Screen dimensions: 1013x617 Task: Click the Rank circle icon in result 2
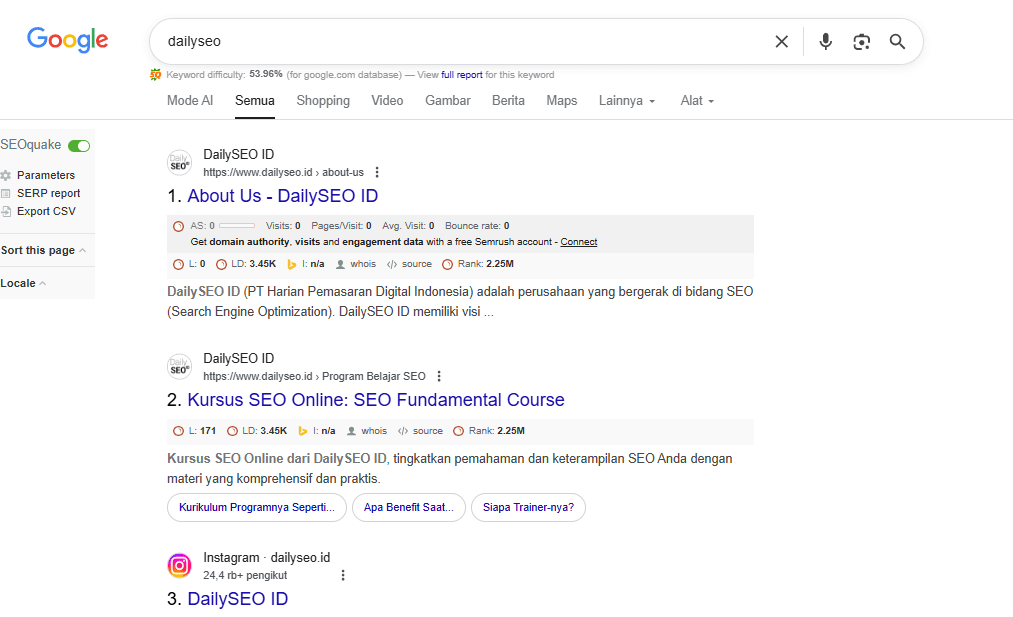coord(458,431)
